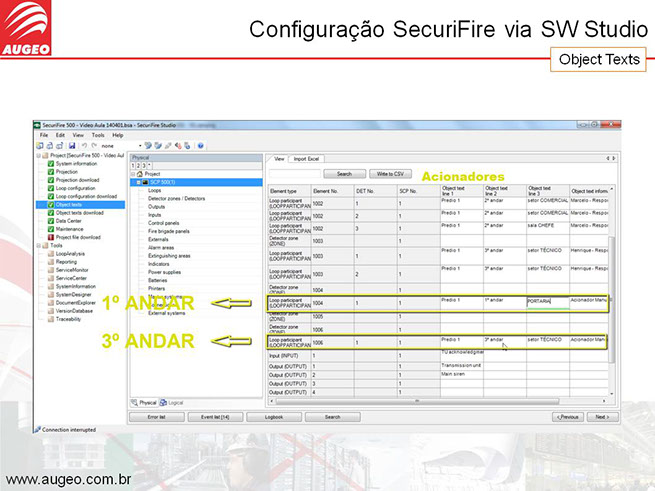Screen dimensions: 655x491
Task: Click the Write to CSV button
Action: (x=391, y=173)
